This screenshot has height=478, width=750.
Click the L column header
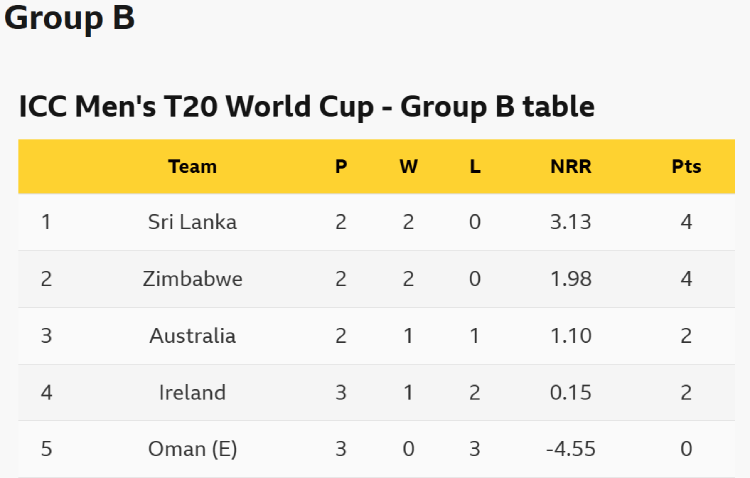pyautogui.click(x=475, y=167)
